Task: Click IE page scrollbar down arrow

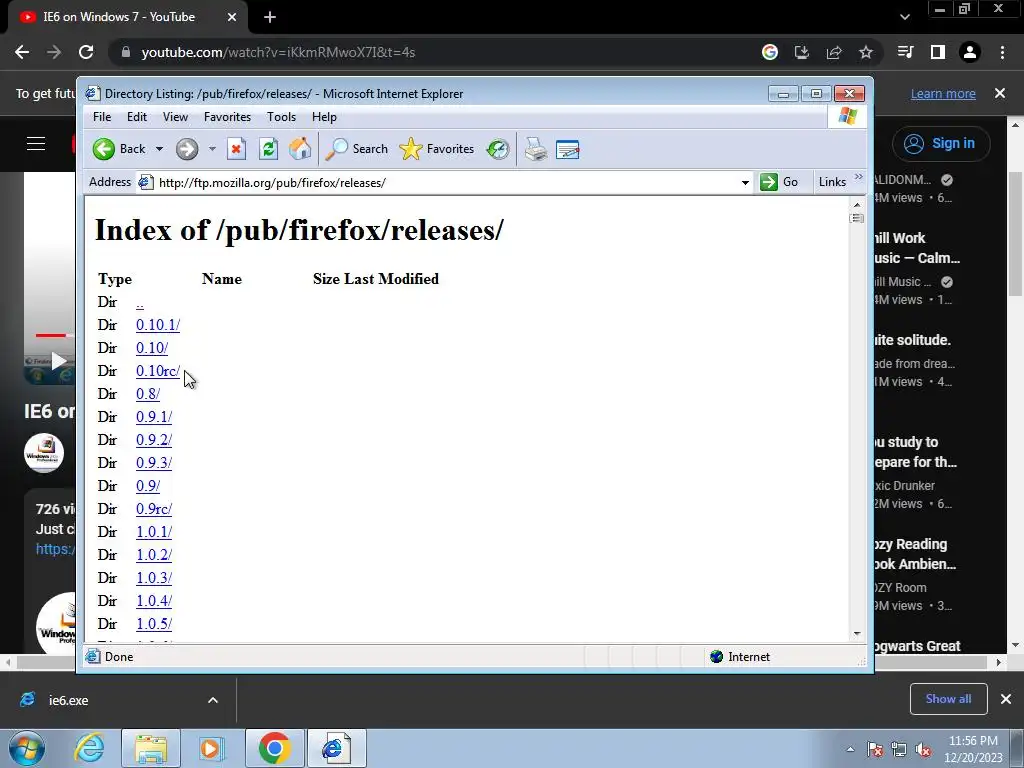Action: [857, 633]
